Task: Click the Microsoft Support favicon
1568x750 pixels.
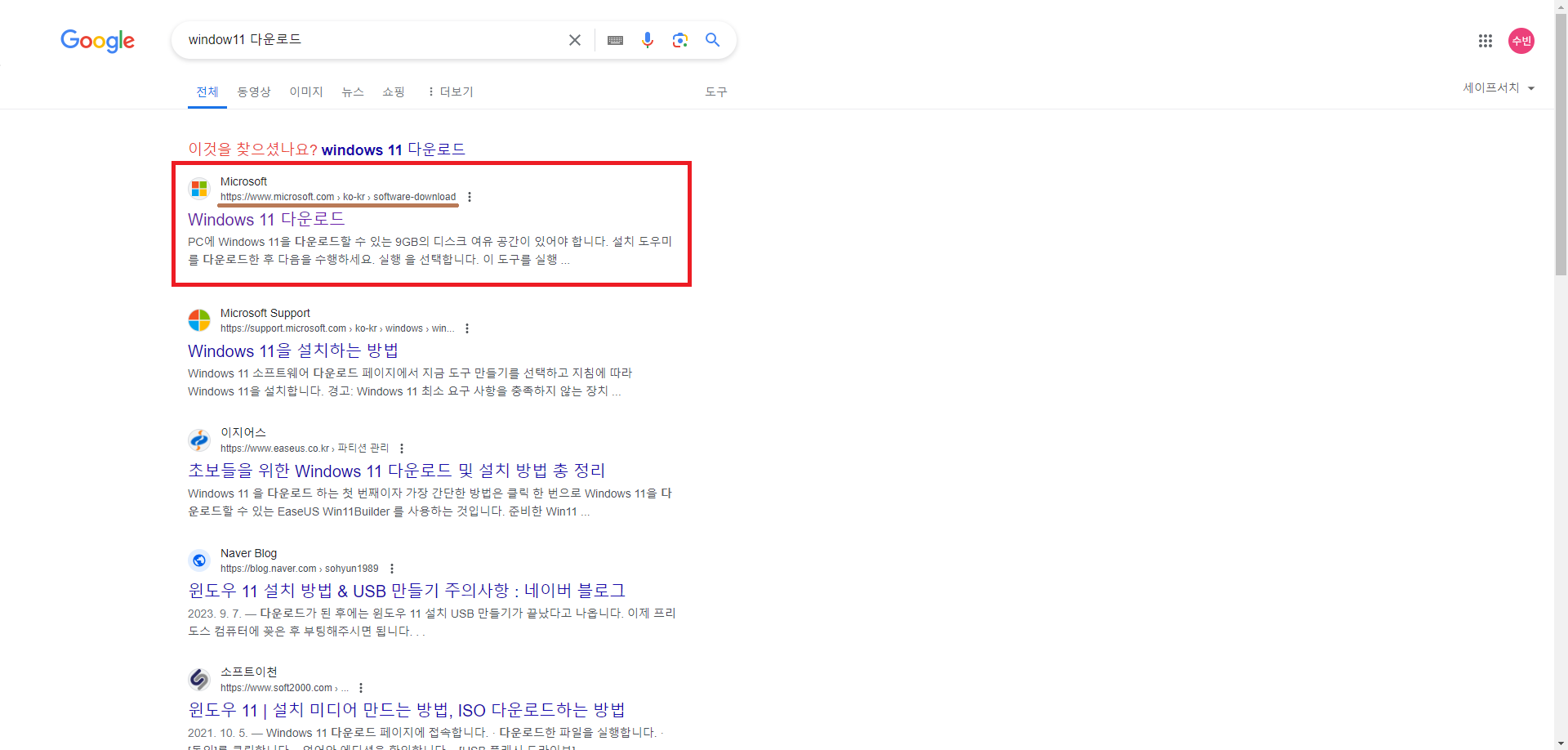Action: click(199, 320)
